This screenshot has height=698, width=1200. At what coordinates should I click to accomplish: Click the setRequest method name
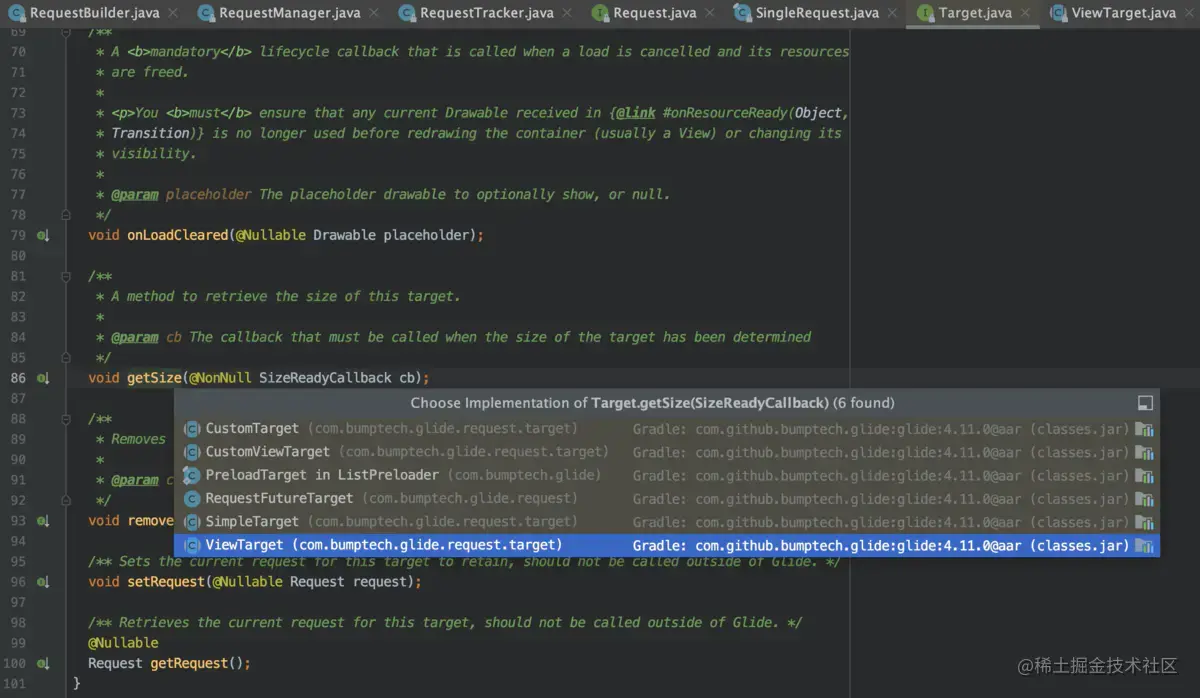coord(165,582)
